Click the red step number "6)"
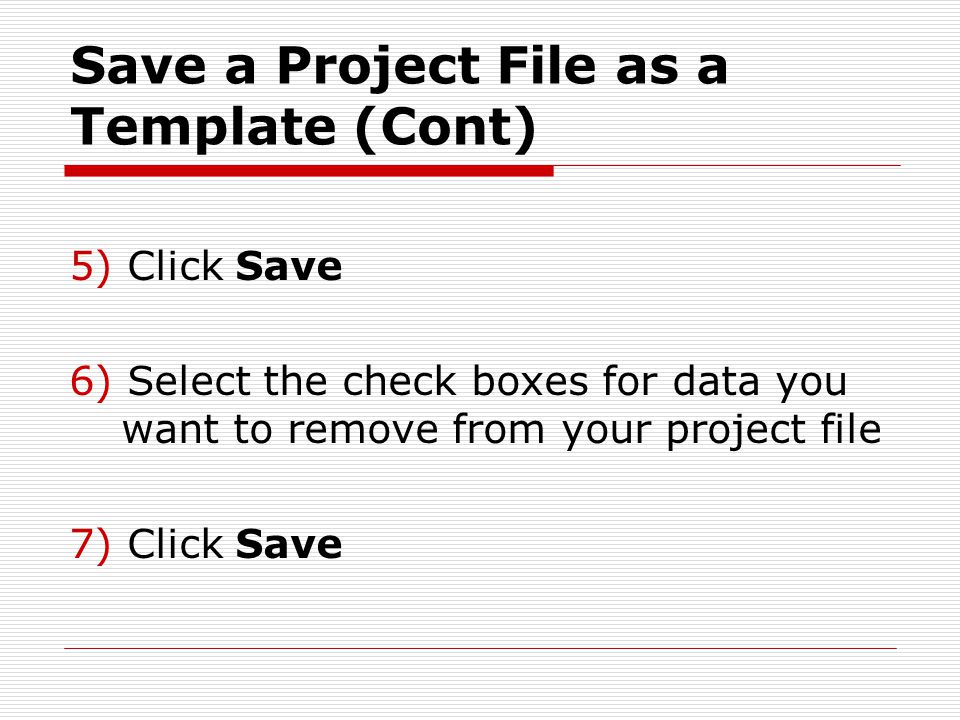This screenshot has height=720, width=960. pos(91,381)
